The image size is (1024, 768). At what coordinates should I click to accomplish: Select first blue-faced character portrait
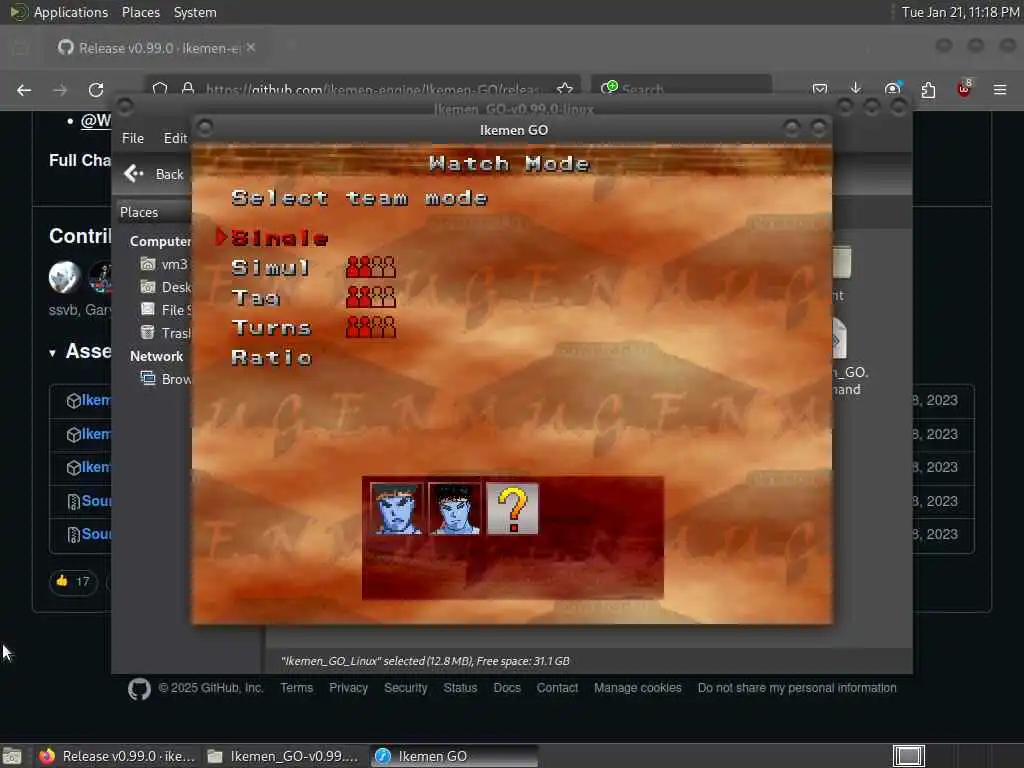[396, 509]
